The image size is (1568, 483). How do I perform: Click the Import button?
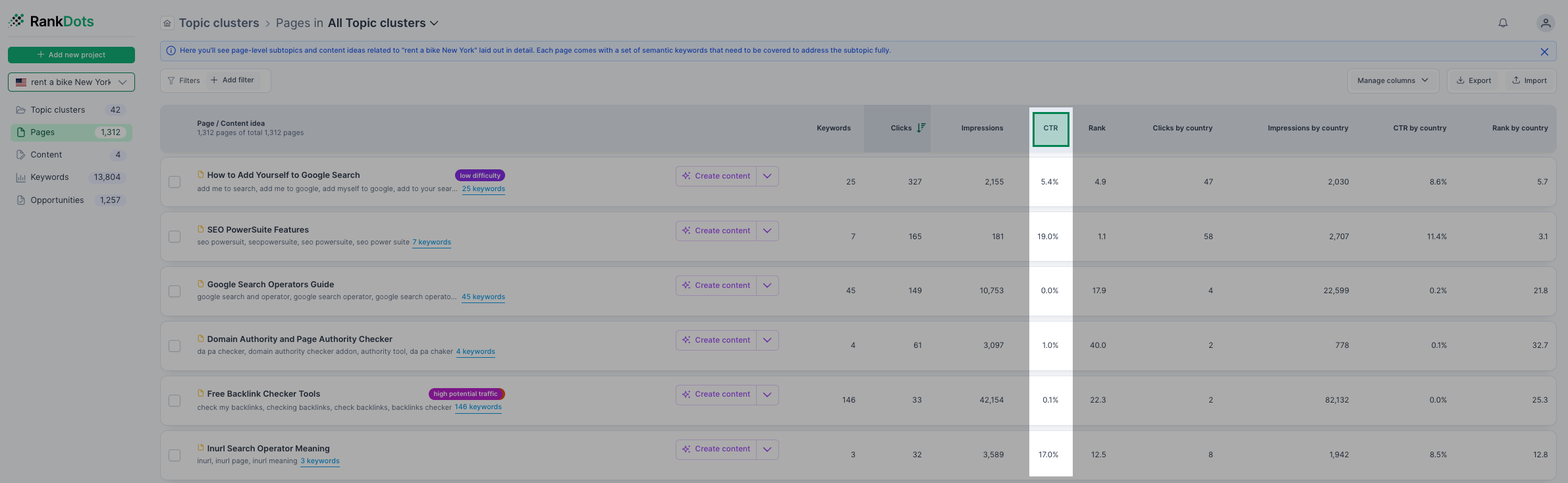1529,80
